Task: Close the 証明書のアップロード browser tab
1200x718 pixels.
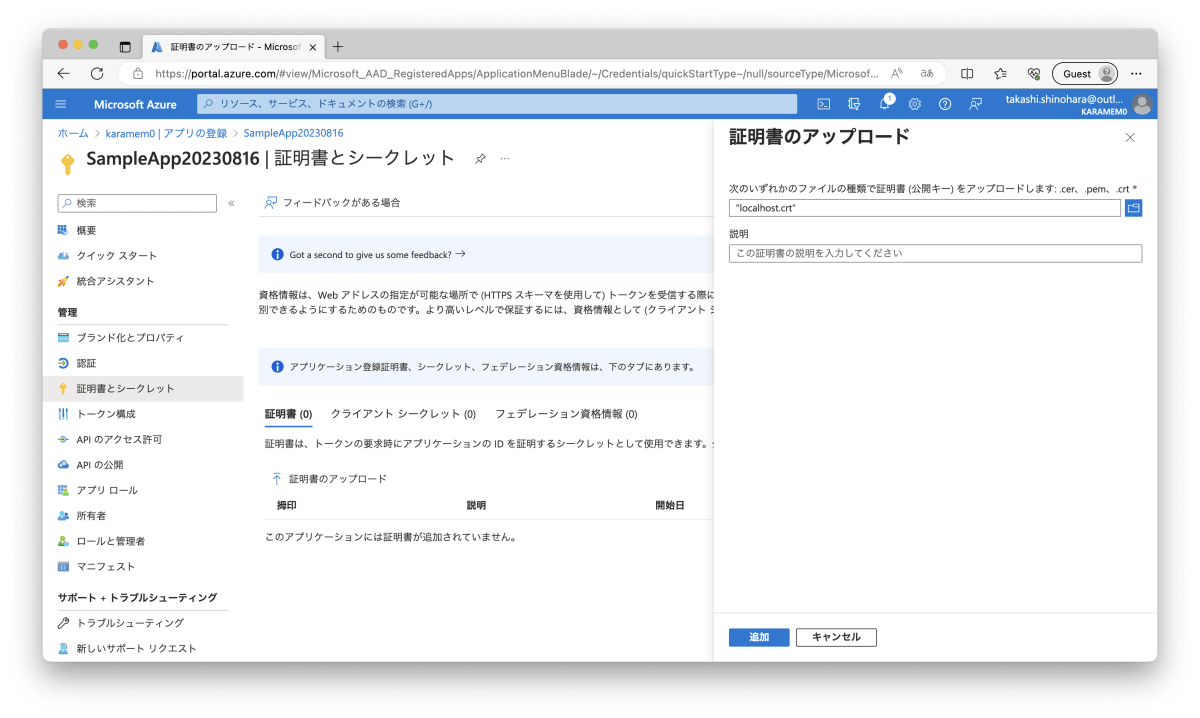Action: point(311,47)
